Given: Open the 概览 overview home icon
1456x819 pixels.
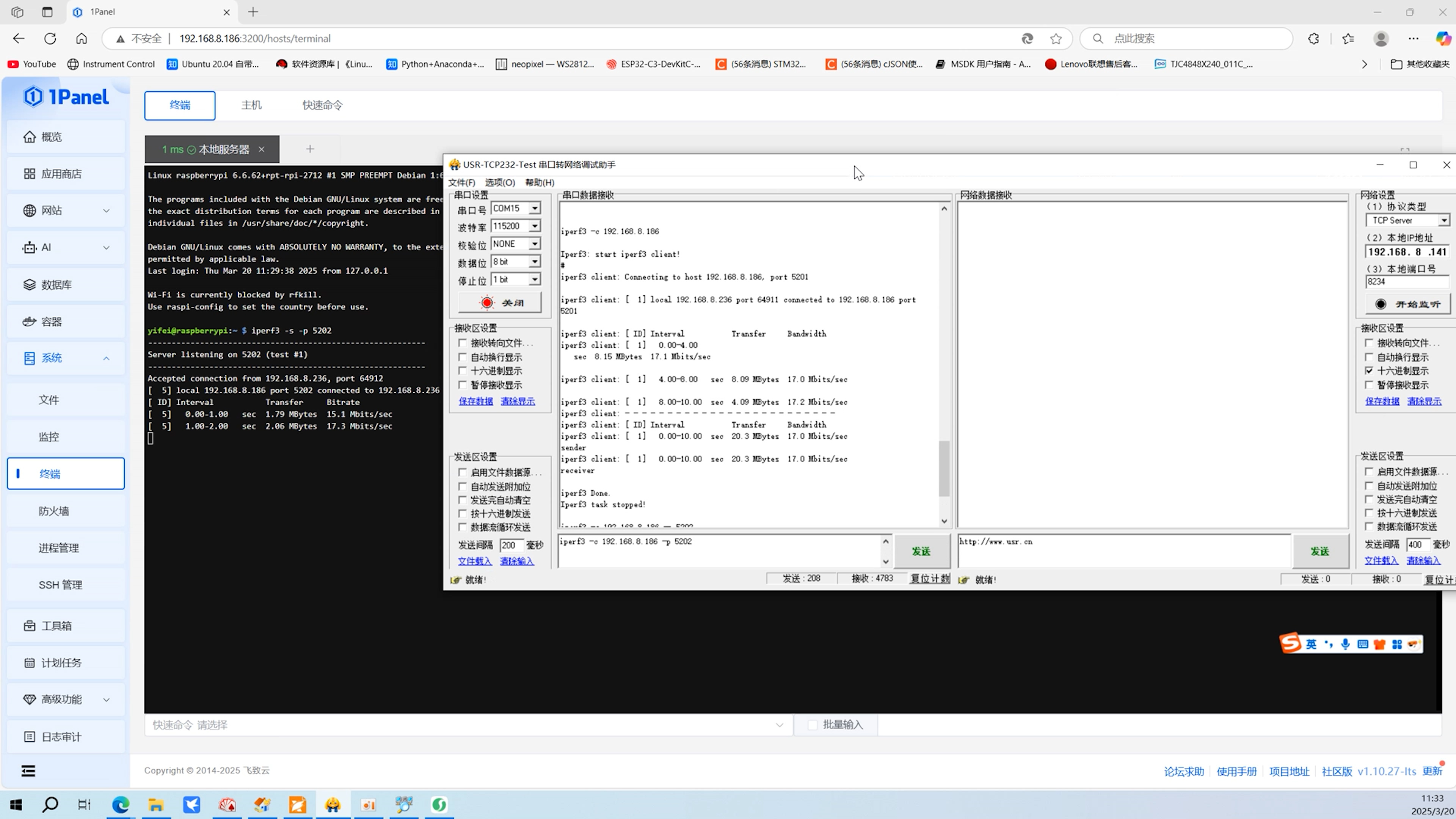Looking at the screenshot, I should tap(30, 137).
